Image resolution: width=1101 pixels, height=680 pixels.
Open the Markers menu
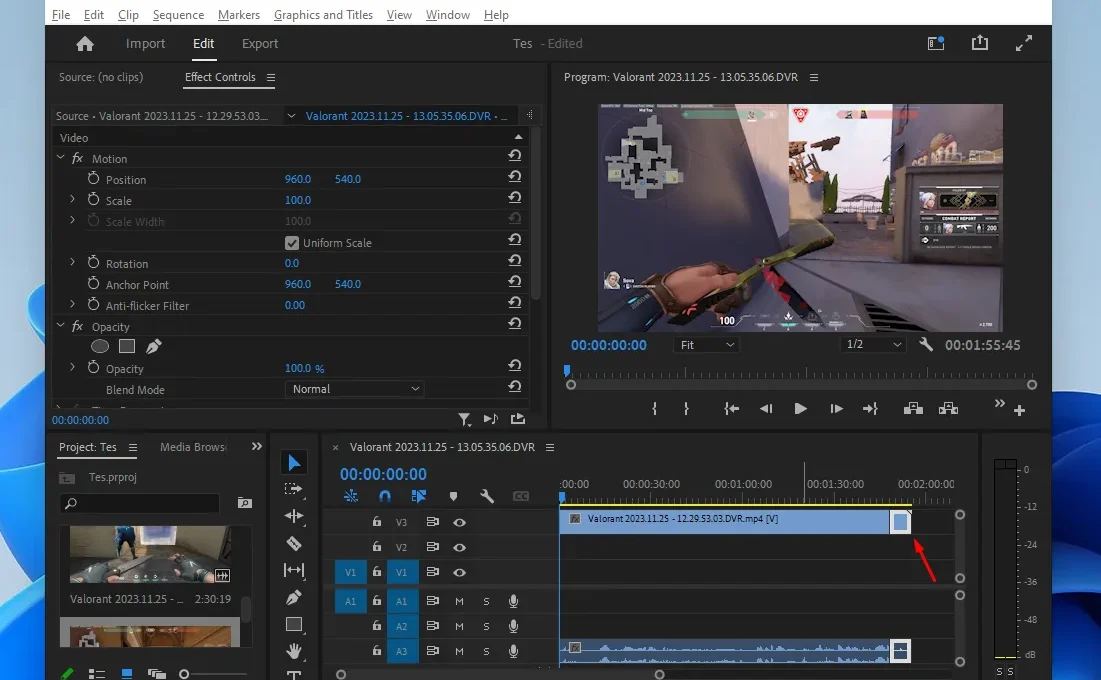pyautogui.click(x=239, y=15)
